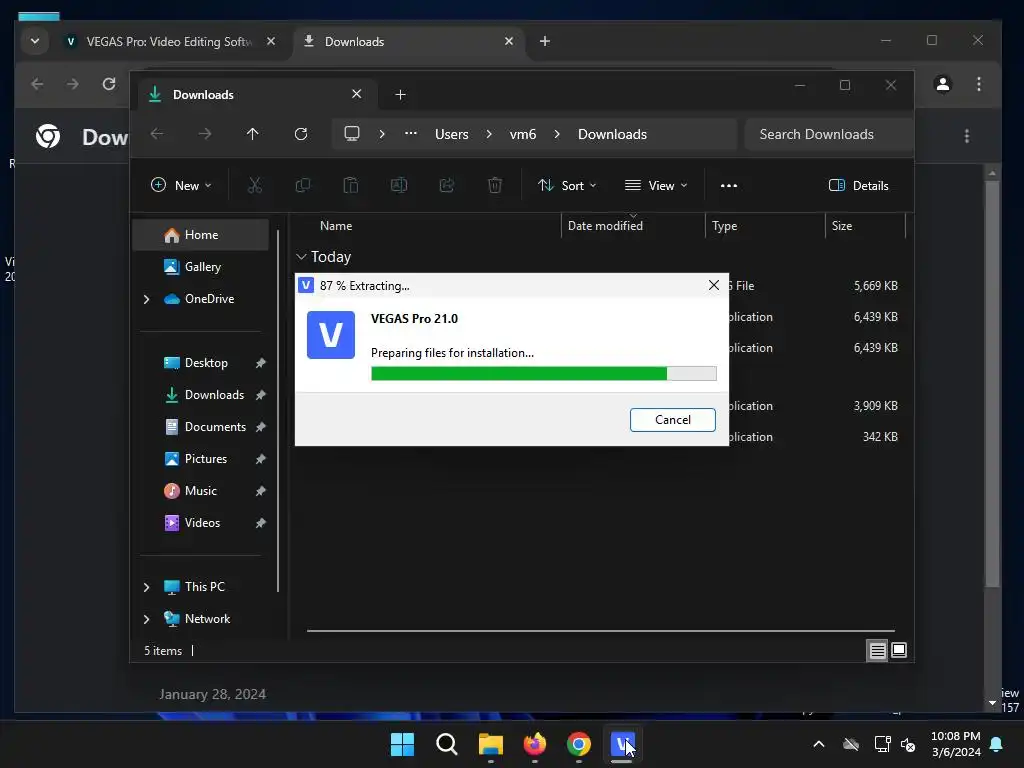Open pinned Music folder in sidebar
Screen dimensions: 1024x768
(x=200, y=491)
